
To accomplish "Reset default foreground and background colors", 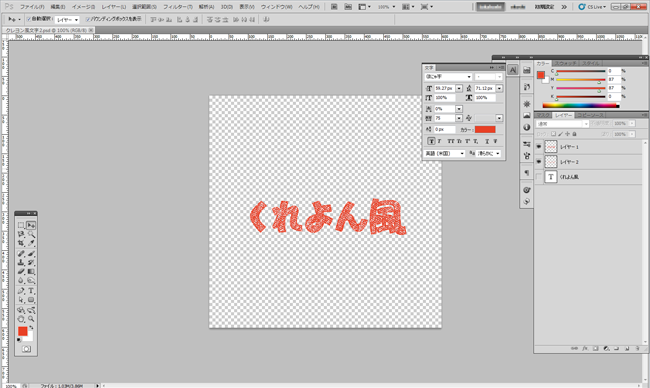I will tap(19, 340).
